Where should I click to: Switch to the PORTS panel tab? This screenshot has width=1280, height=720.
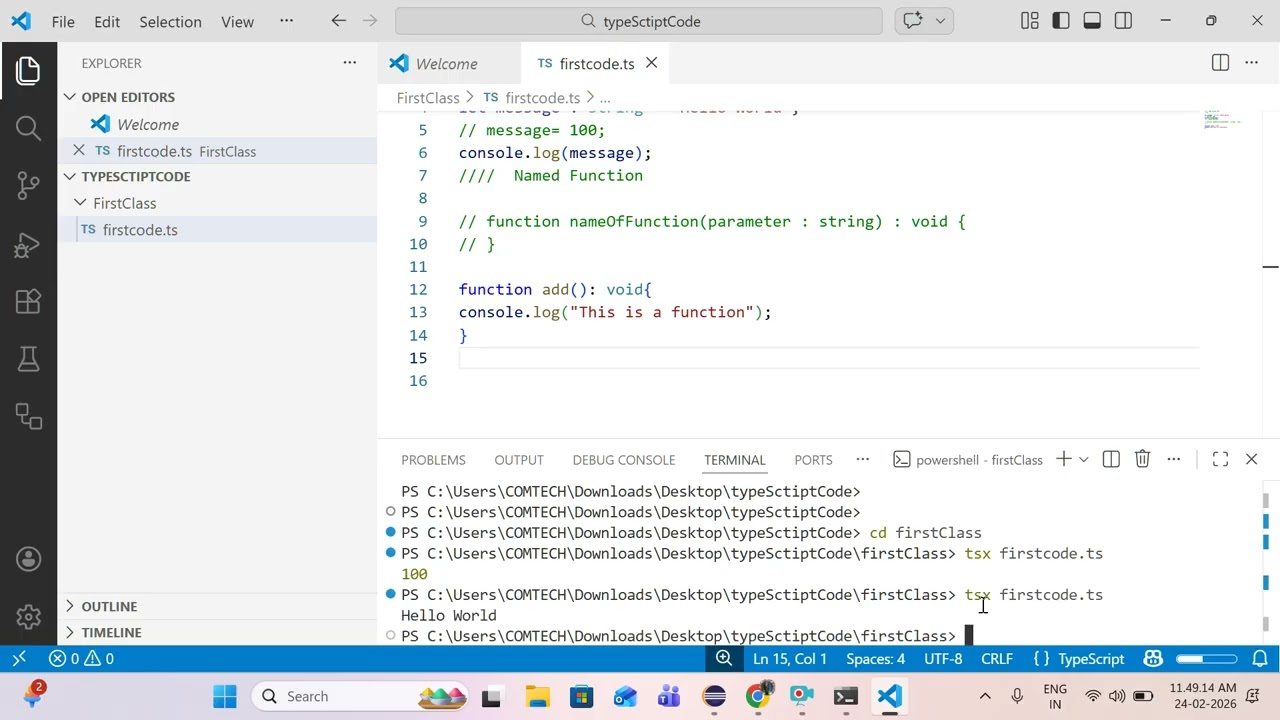click(813, 460)
